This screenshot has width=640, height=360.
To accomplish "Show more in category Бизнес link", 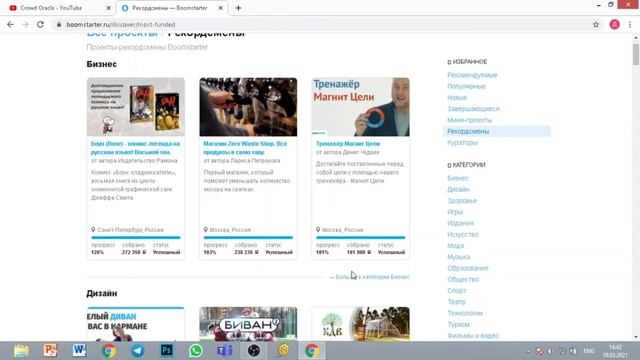I will [x=369, y=277].
